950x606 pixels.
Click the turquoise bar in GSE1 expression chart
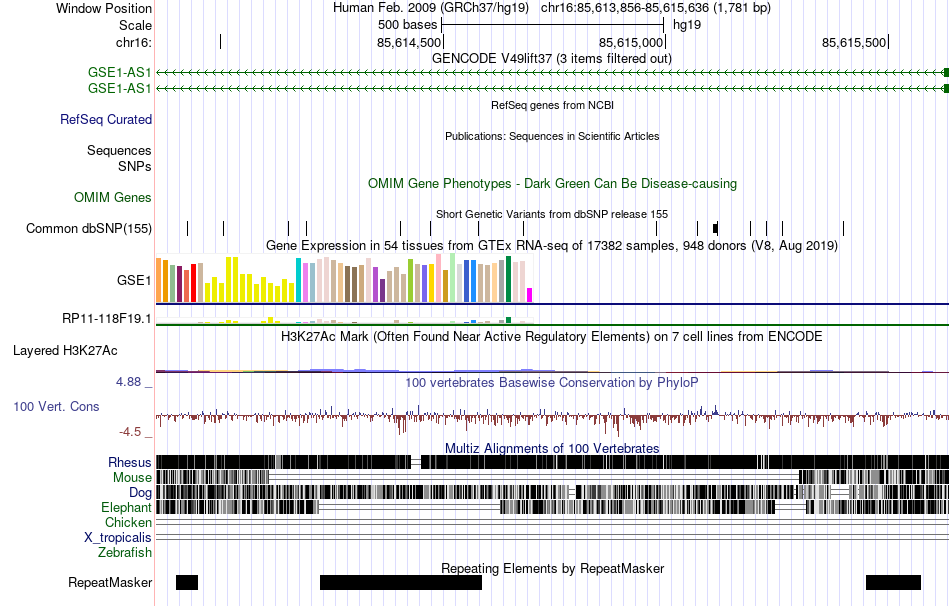point(298,280)
